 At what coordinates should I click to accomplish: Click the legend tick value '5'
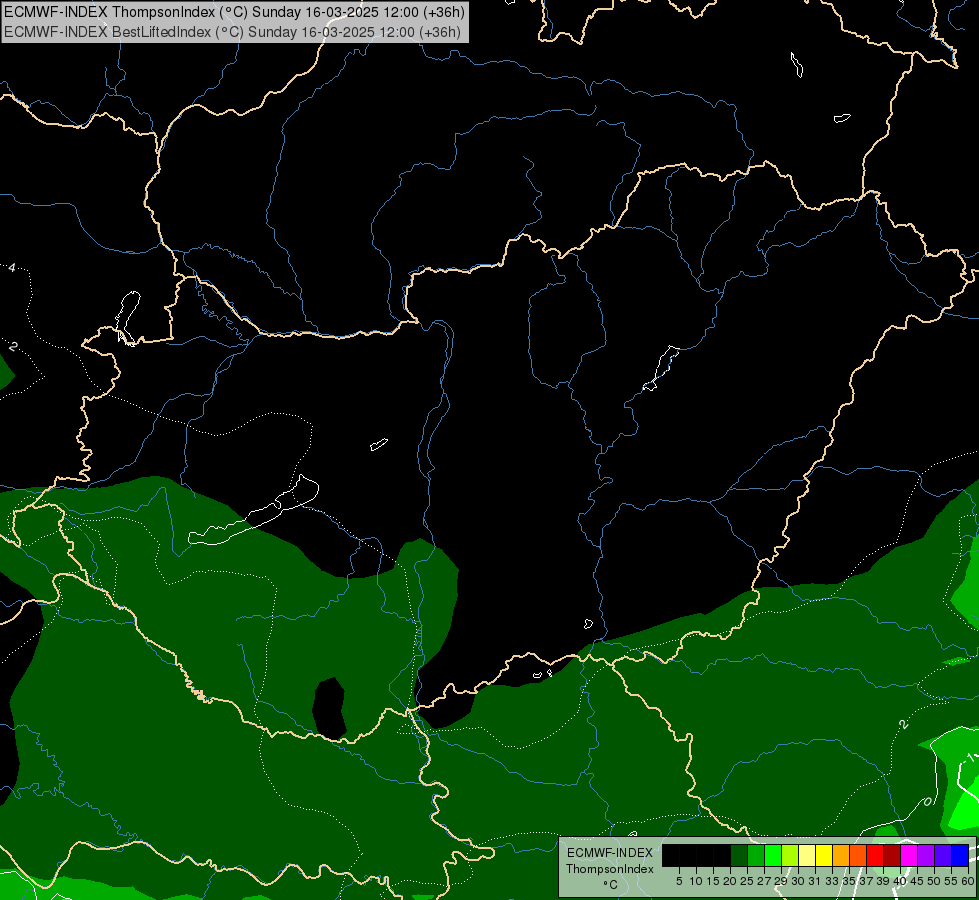(x=679, y=881)
